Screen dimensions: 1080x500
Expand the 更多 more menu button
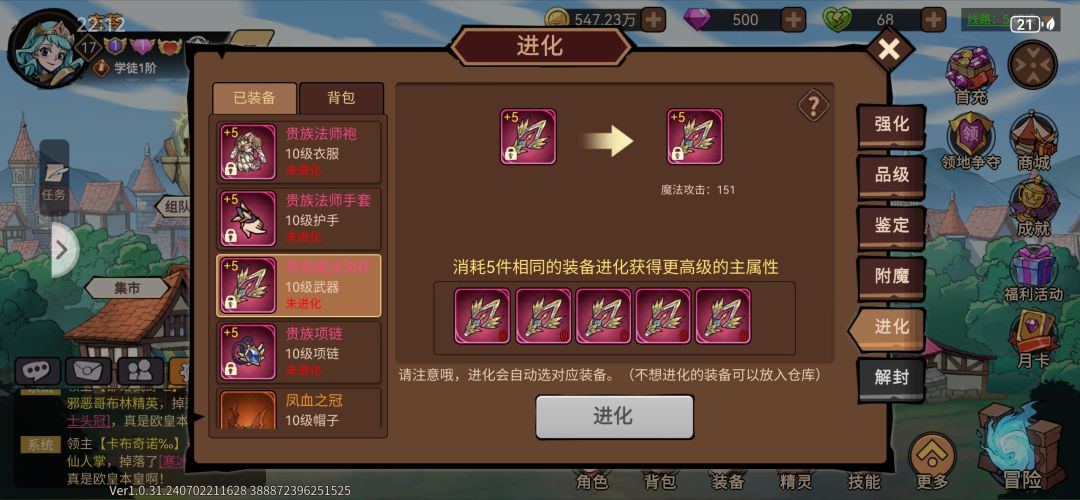coord(932,461)
